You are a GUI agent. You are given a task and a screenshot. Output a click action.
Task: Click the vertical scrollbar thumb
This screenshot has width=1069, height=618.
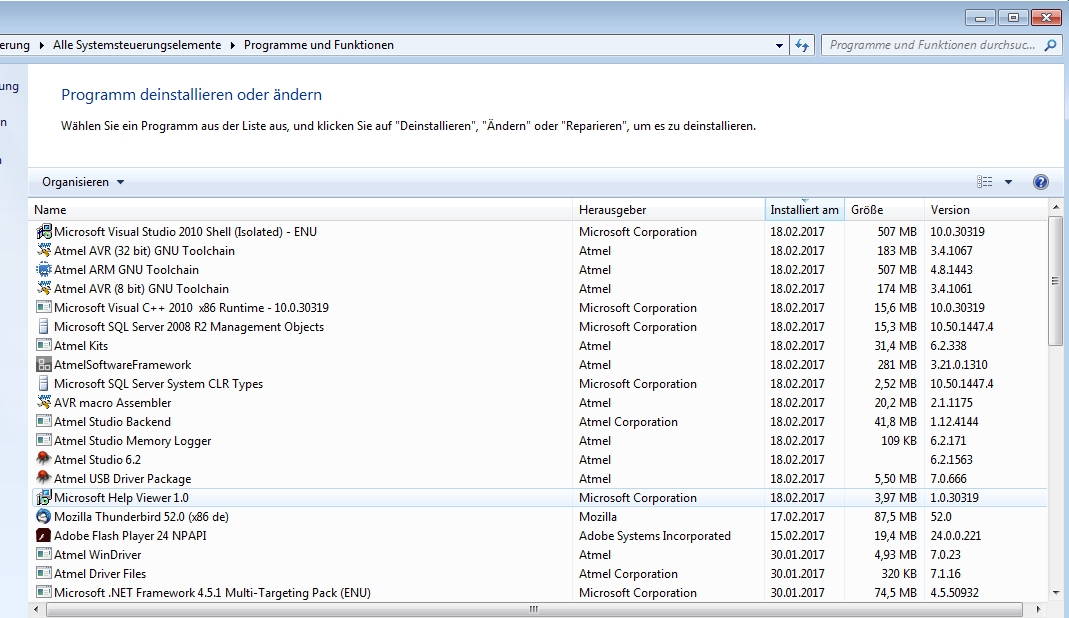pos(1055,280)
